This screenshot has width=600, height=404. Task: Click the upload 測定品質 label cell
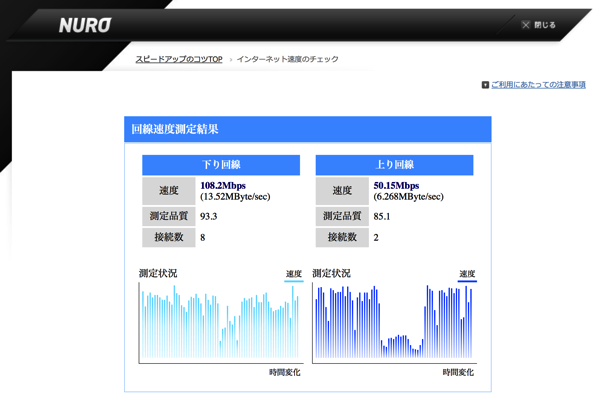(342, 216)
